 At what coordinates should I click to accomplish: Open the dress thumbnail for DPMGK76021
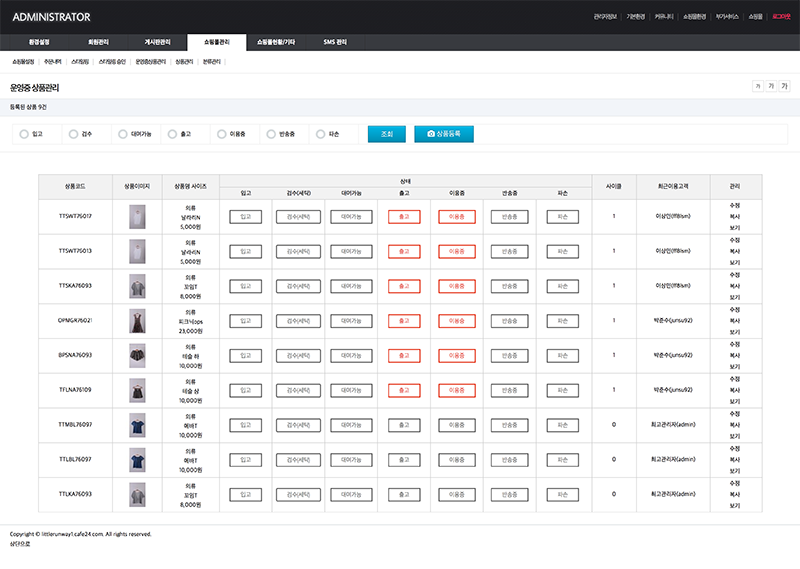click(137, 320)
